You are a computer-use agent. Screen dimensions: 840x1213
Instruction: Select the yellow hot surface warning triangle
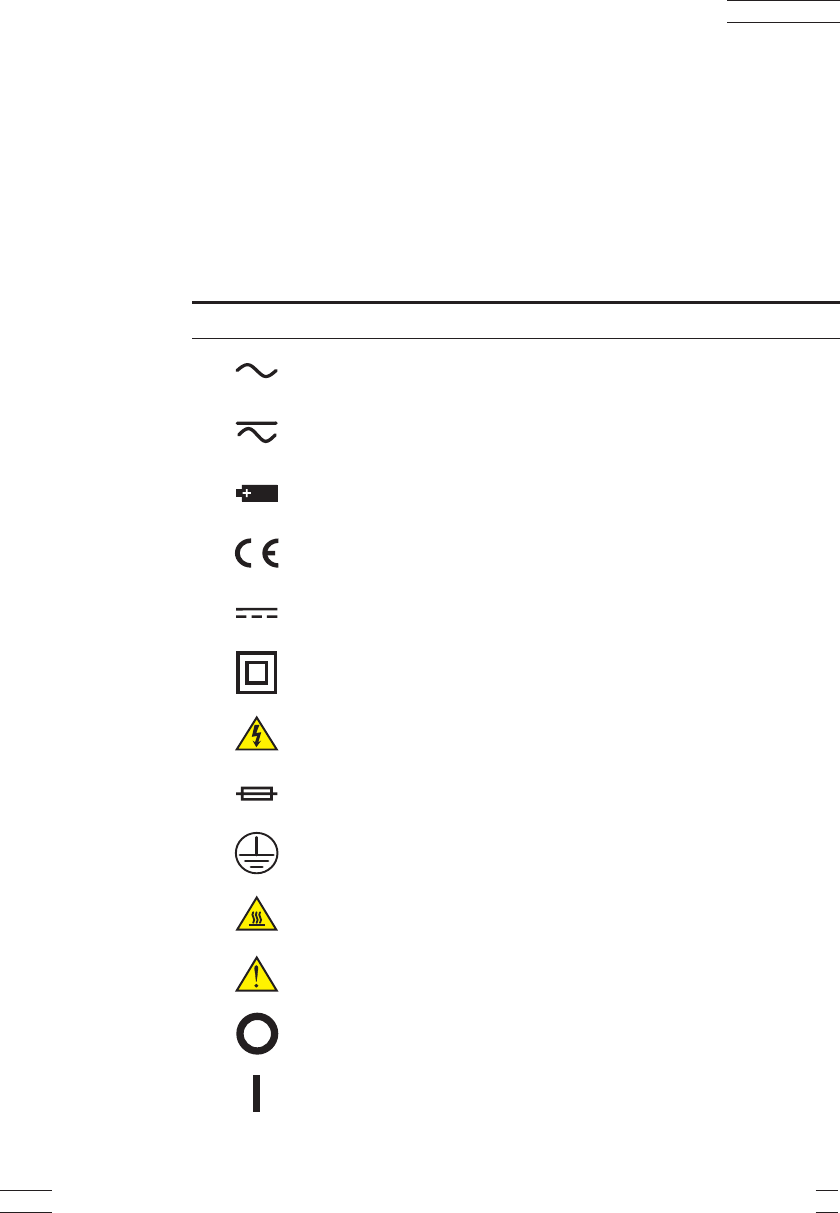pyautogui.click(x=257, y=915)
